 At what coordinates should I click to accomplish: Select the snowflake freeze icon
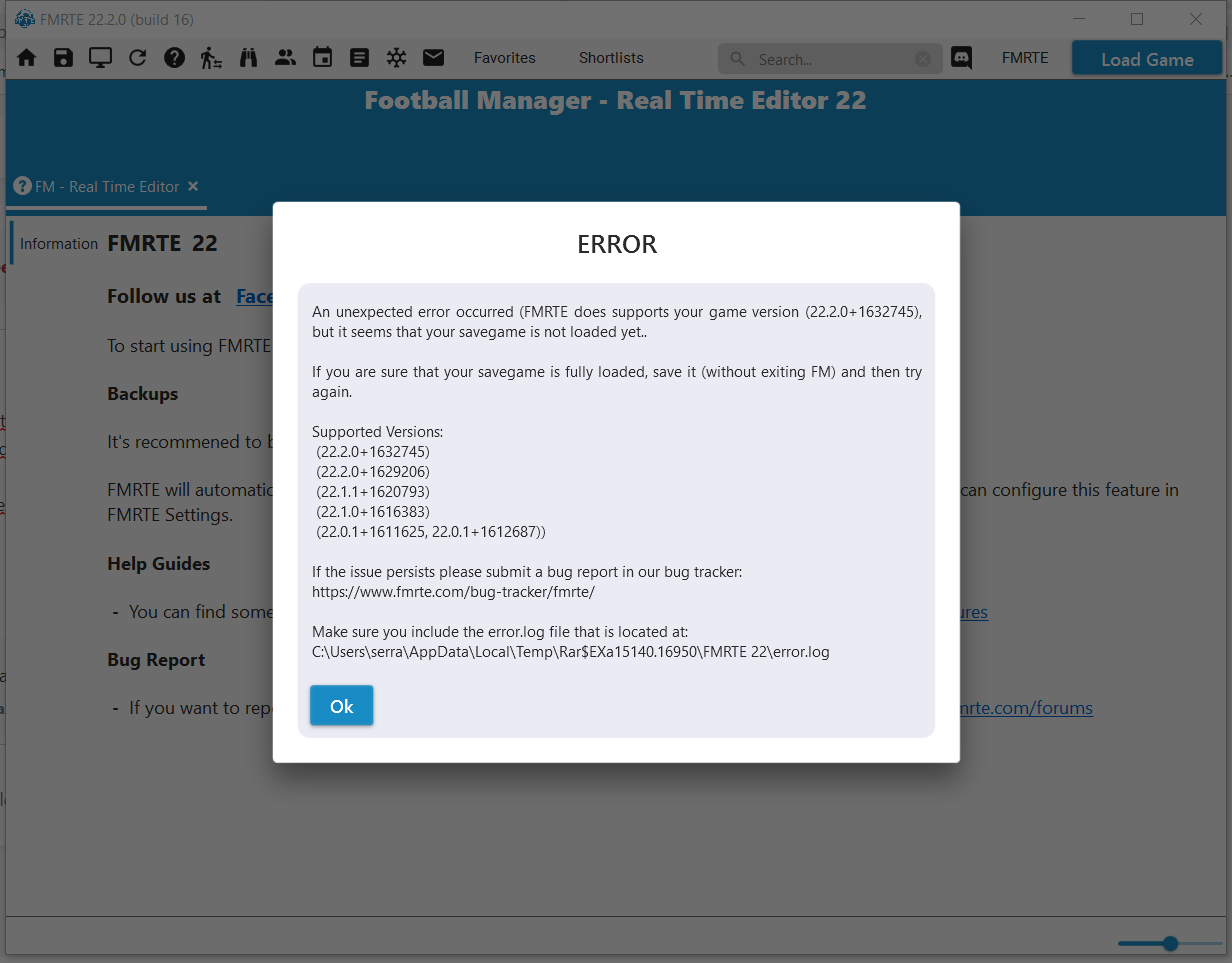pos(396,58)
